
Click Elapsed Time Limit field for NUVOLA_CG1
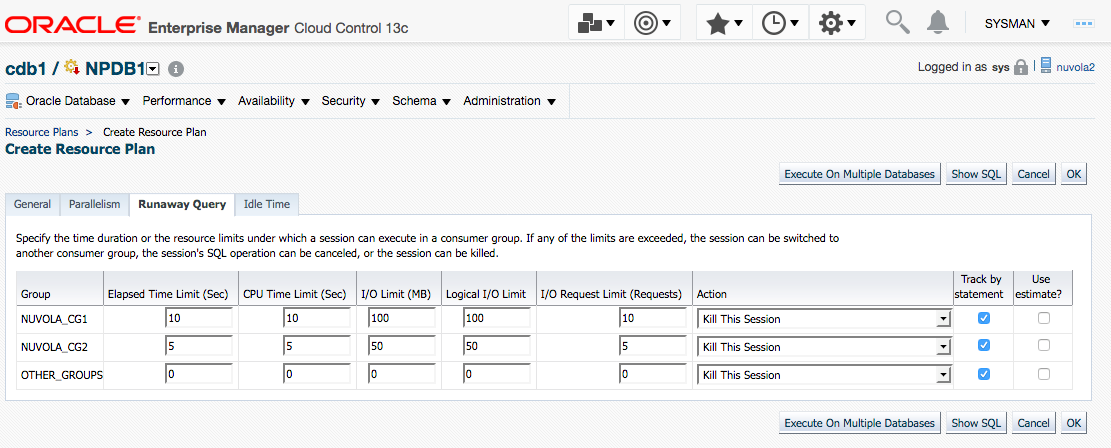[x=198, y=319]
